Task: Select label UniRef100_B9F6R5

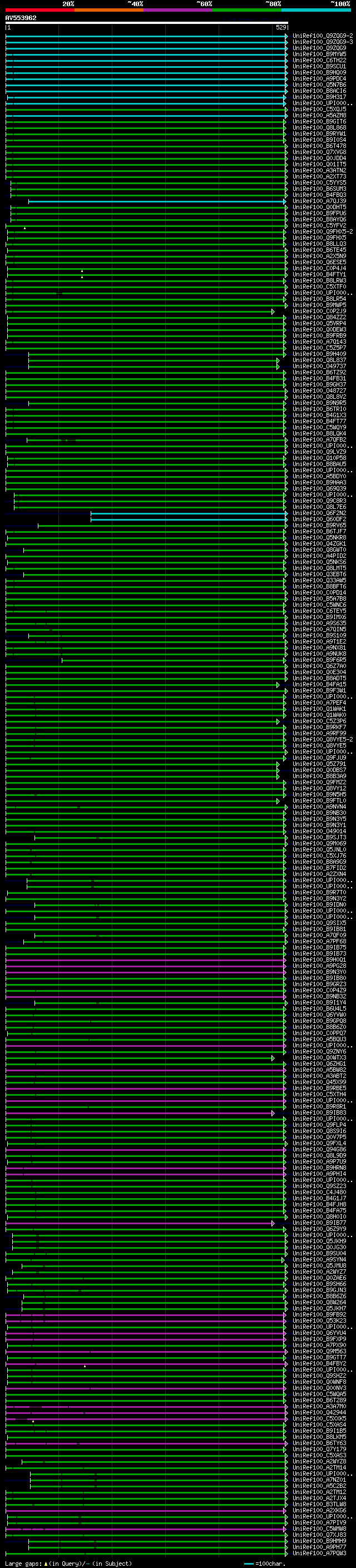Action: click(x=319, y=660)
